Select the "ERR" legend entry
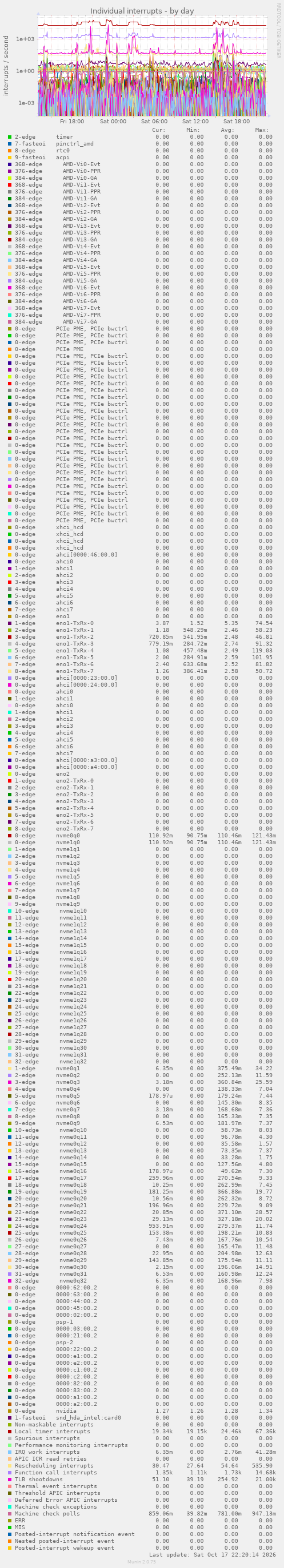Screen dimensions: 284x1568 19,1520
